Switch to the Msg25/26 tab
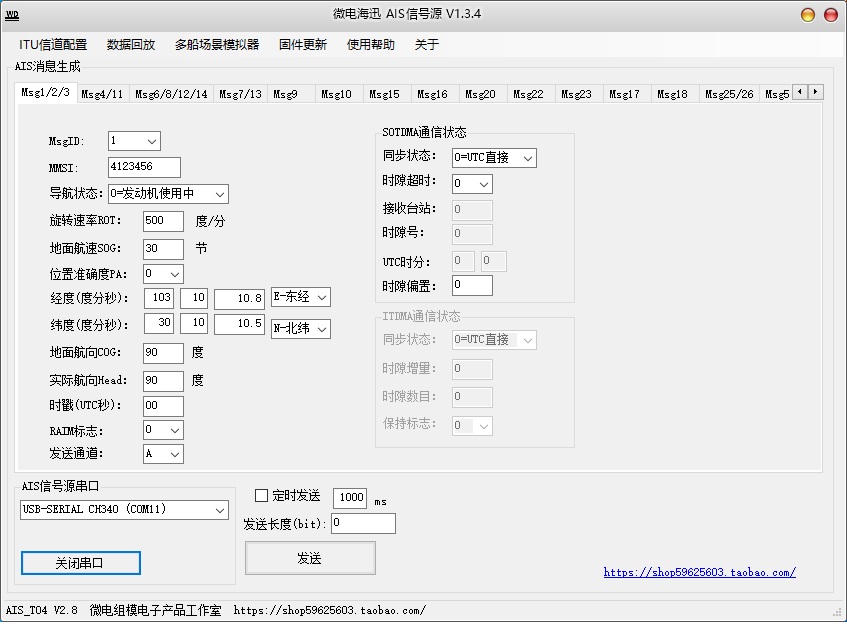The image size is (847, 624). click(729, 94)
